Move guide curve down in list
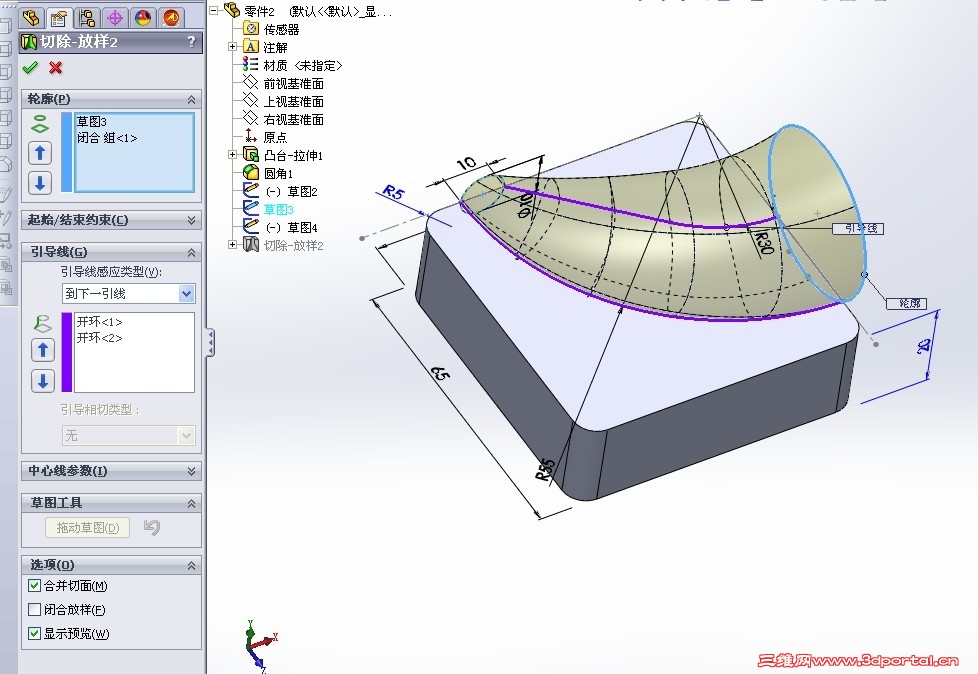 pyautogui.click(x=42, y=381)
